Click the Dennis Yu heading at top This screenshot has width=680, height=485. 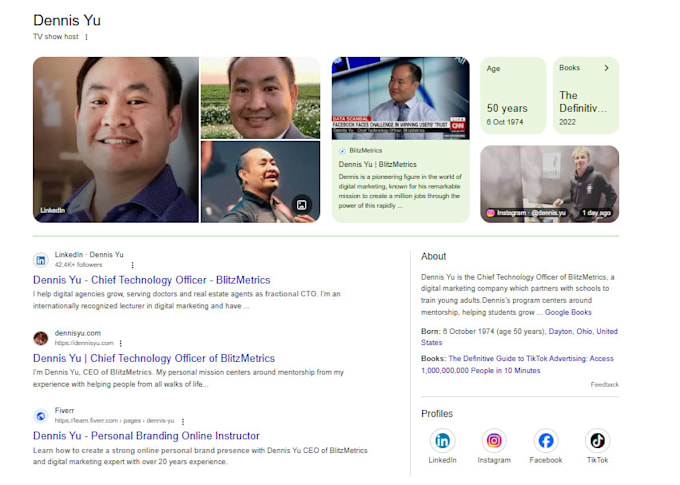tap(67, 20)
